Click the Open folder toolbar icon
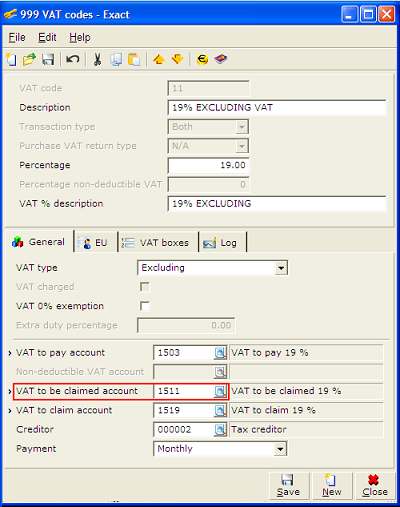Screen dimensions: 400x507 click(30, 60)
